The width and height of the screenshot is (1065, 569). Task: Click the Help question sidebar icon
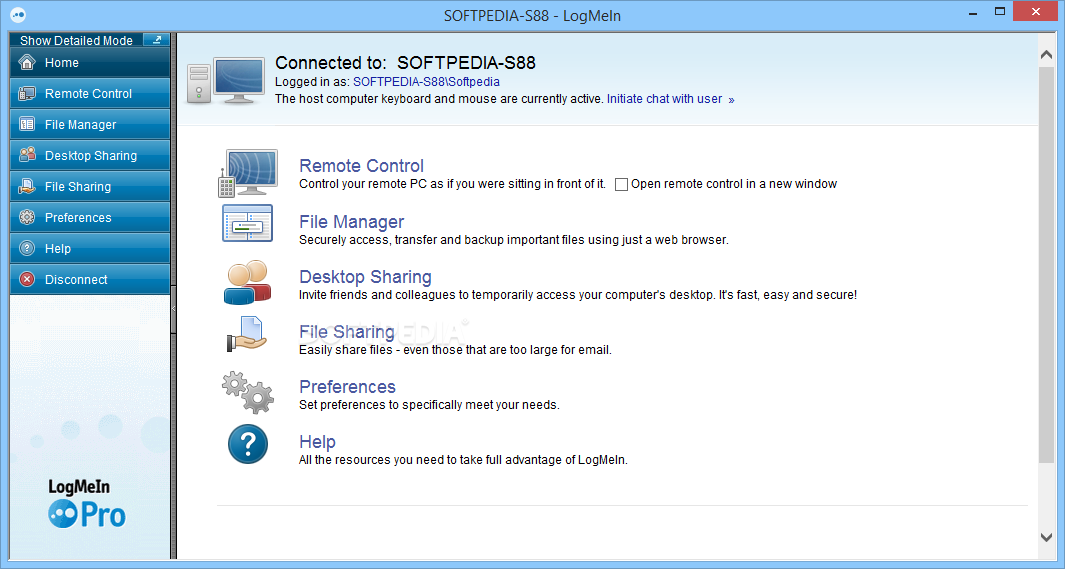27,249
